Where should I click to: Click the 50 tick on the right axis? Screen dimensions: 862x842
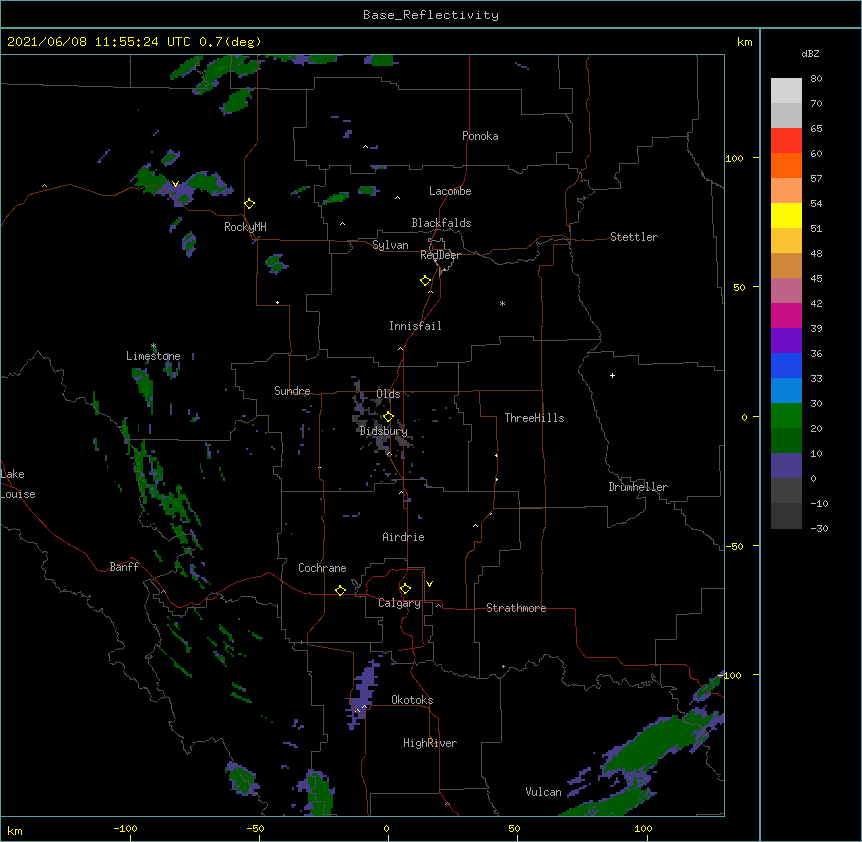click(739, 287)
